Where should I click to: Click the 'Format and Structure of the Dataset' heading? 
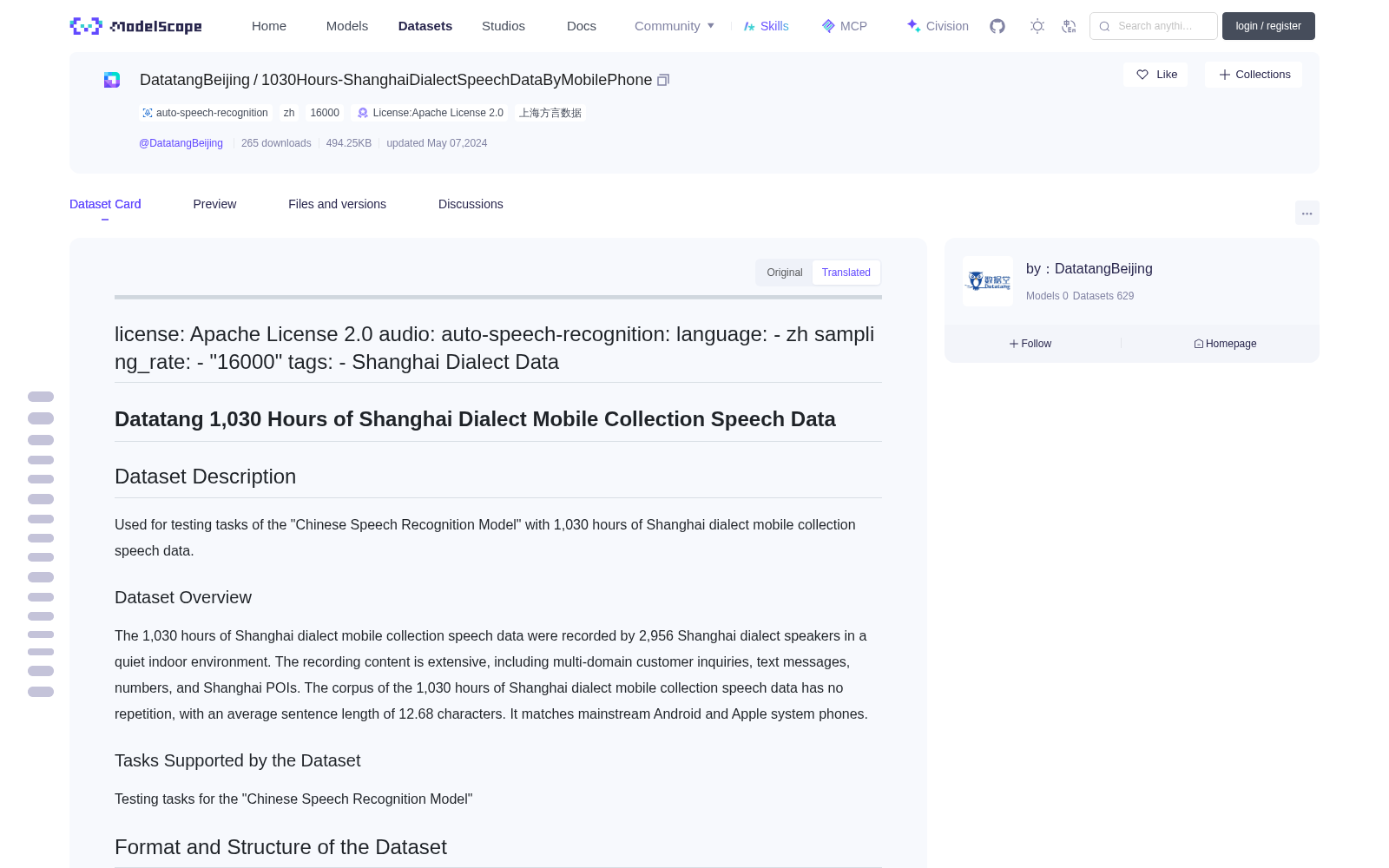[x=280, y=847]
